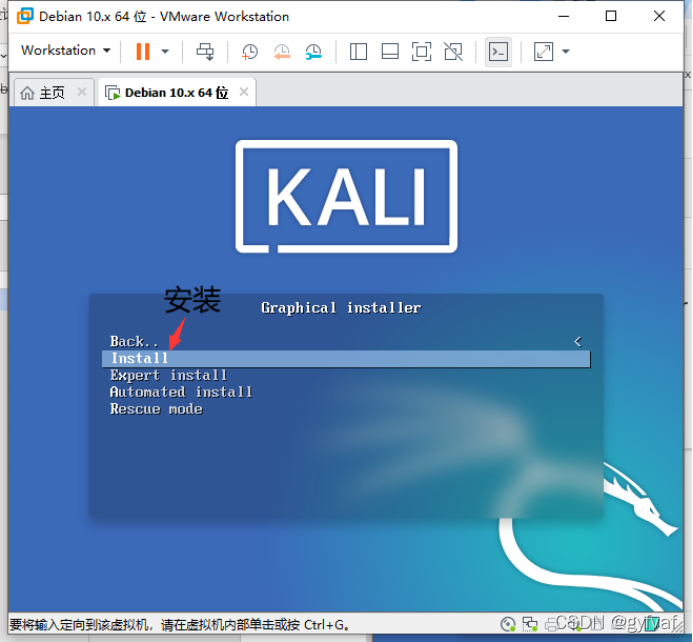Expand the stretch display dropdown arrow
The image size is (693, 642).
(566, 52)
